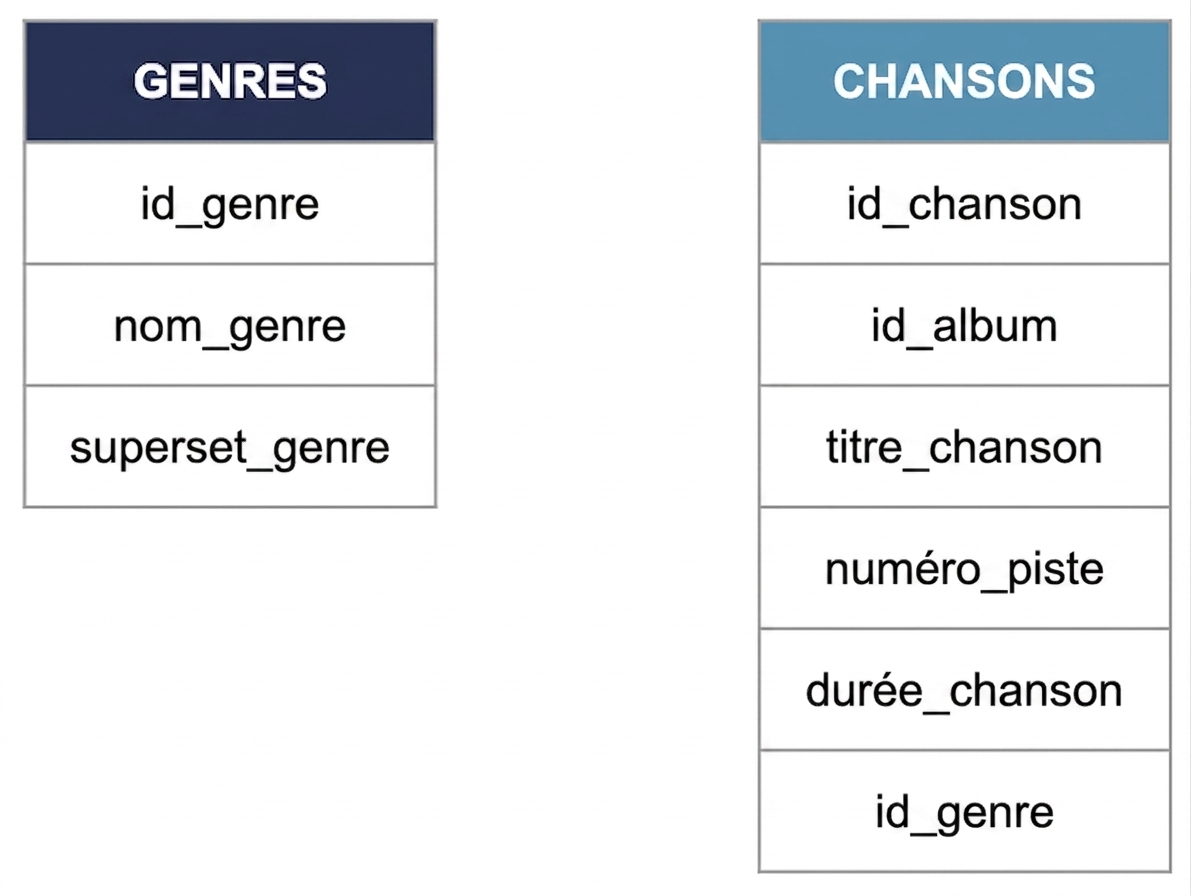The image size is (1191, 896).
Task: Select the numéro_piste field
Action: pyautogui.click(x=965, y=568)
